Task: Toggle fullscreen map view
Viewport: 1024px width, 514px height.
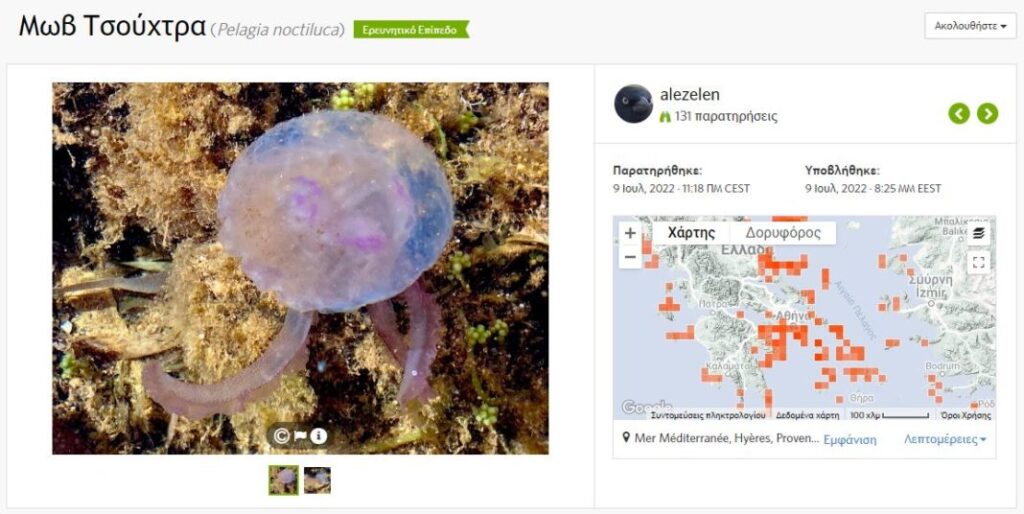Action: (x=978, y=263)
